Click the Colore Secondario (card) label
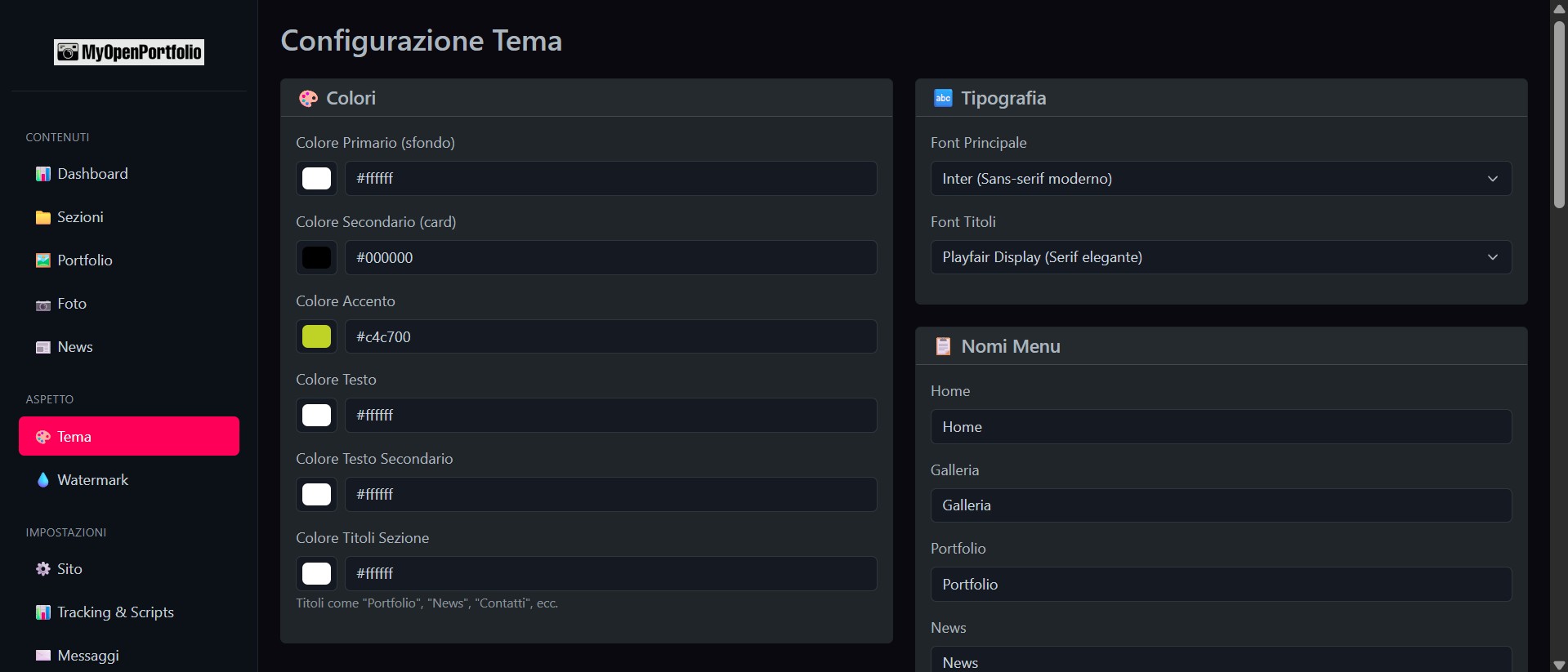Screen dimensions: 1568x672 (x=376, y=222)
